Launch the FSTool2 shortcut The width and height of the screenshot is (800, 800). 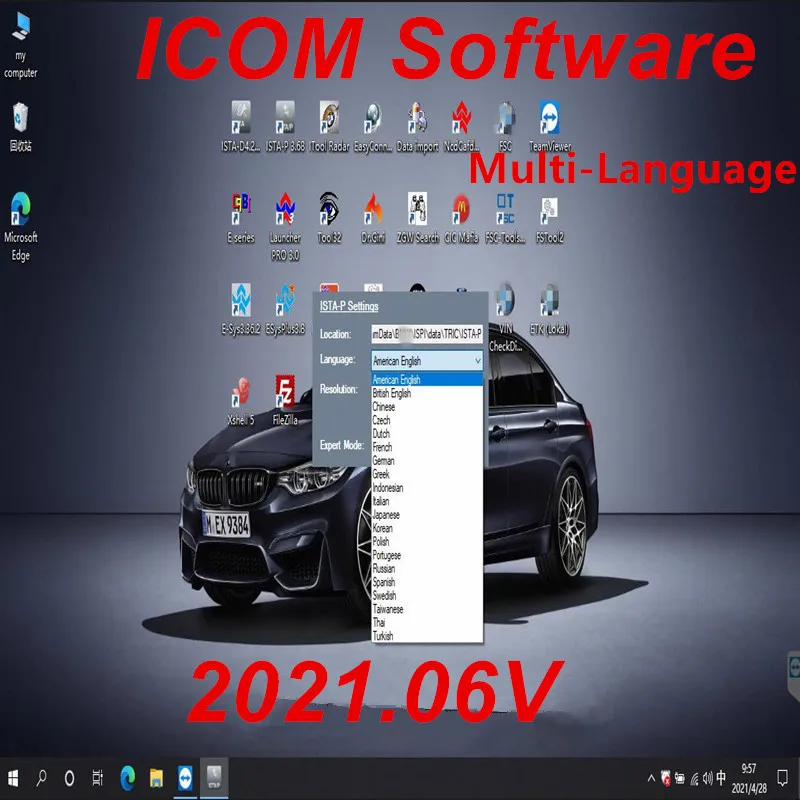coord(549,218)
